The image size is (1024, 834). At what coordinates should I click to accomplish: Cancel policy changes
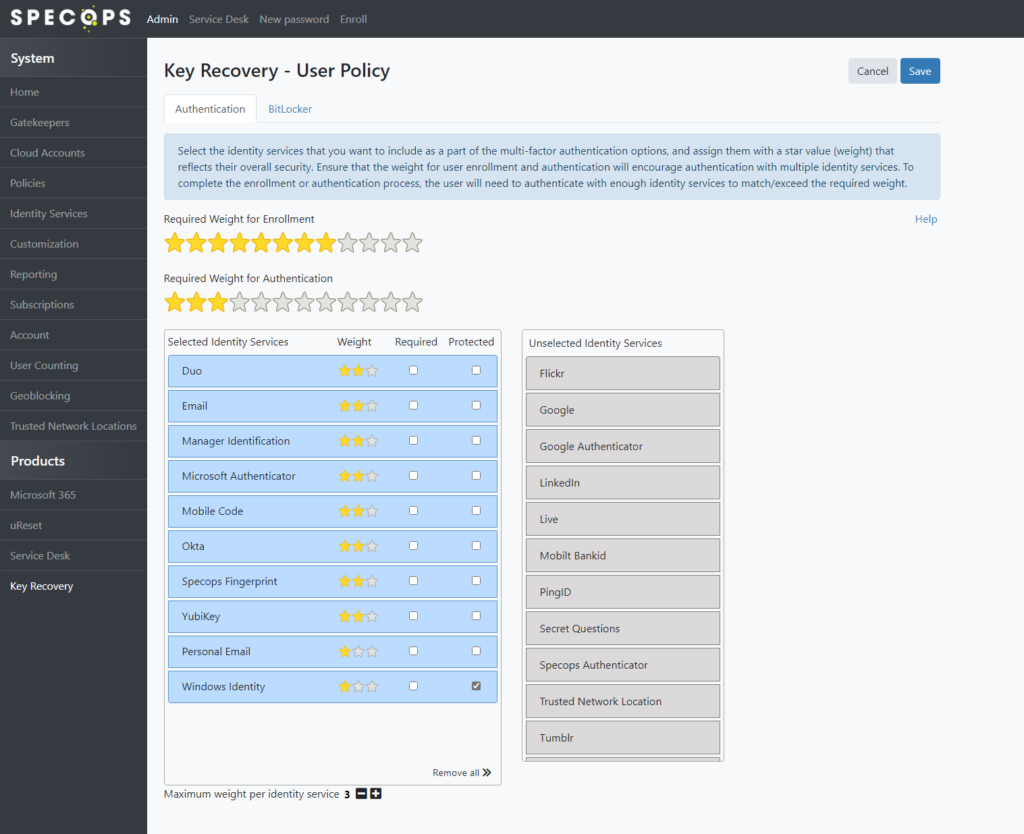[x=872, y=71]
